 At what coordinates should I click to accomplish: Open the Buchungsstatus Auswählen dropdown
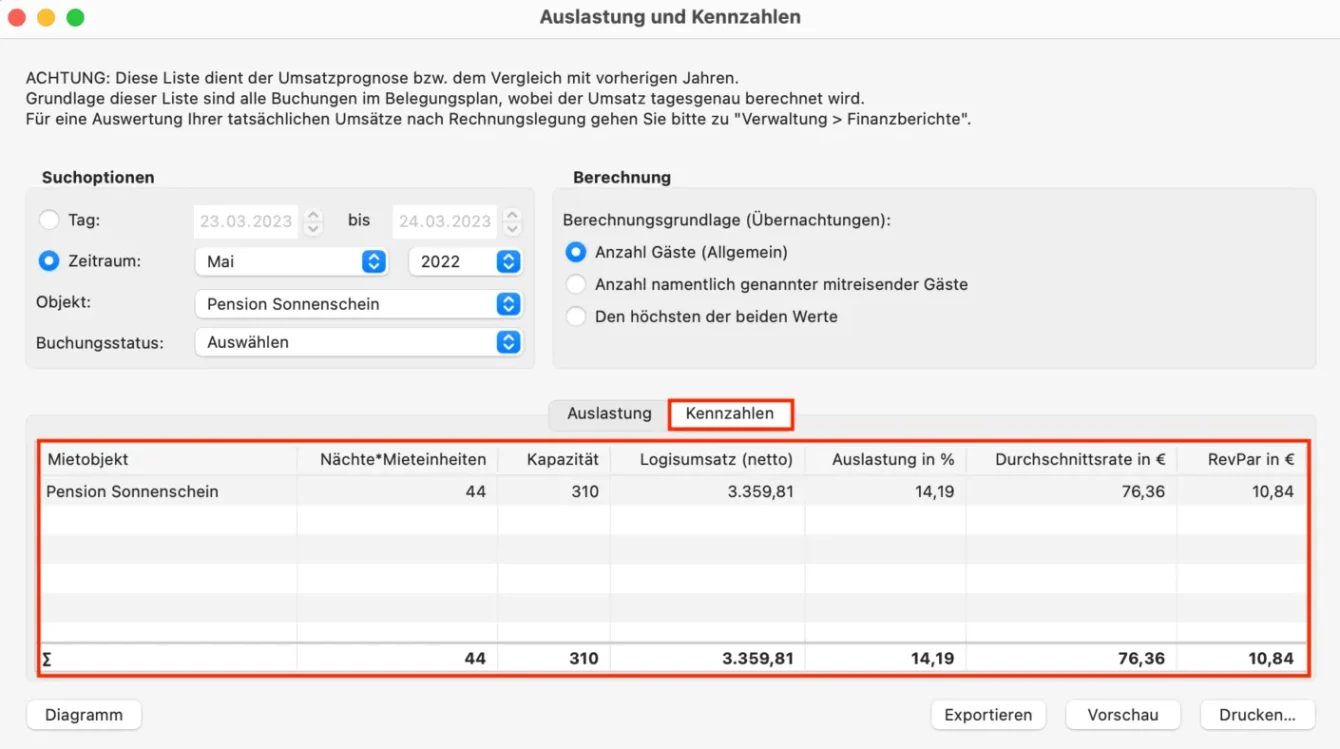(x=358, y=342)
